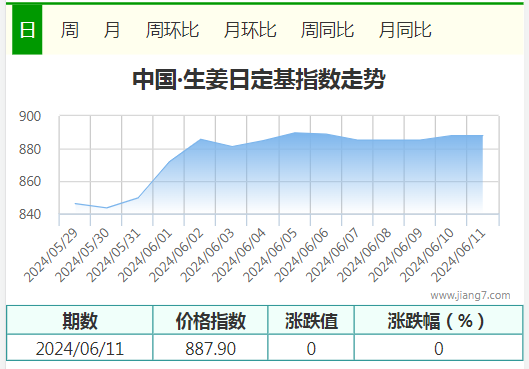Click the chart peak at 2024/06/05

click(295, 133)
